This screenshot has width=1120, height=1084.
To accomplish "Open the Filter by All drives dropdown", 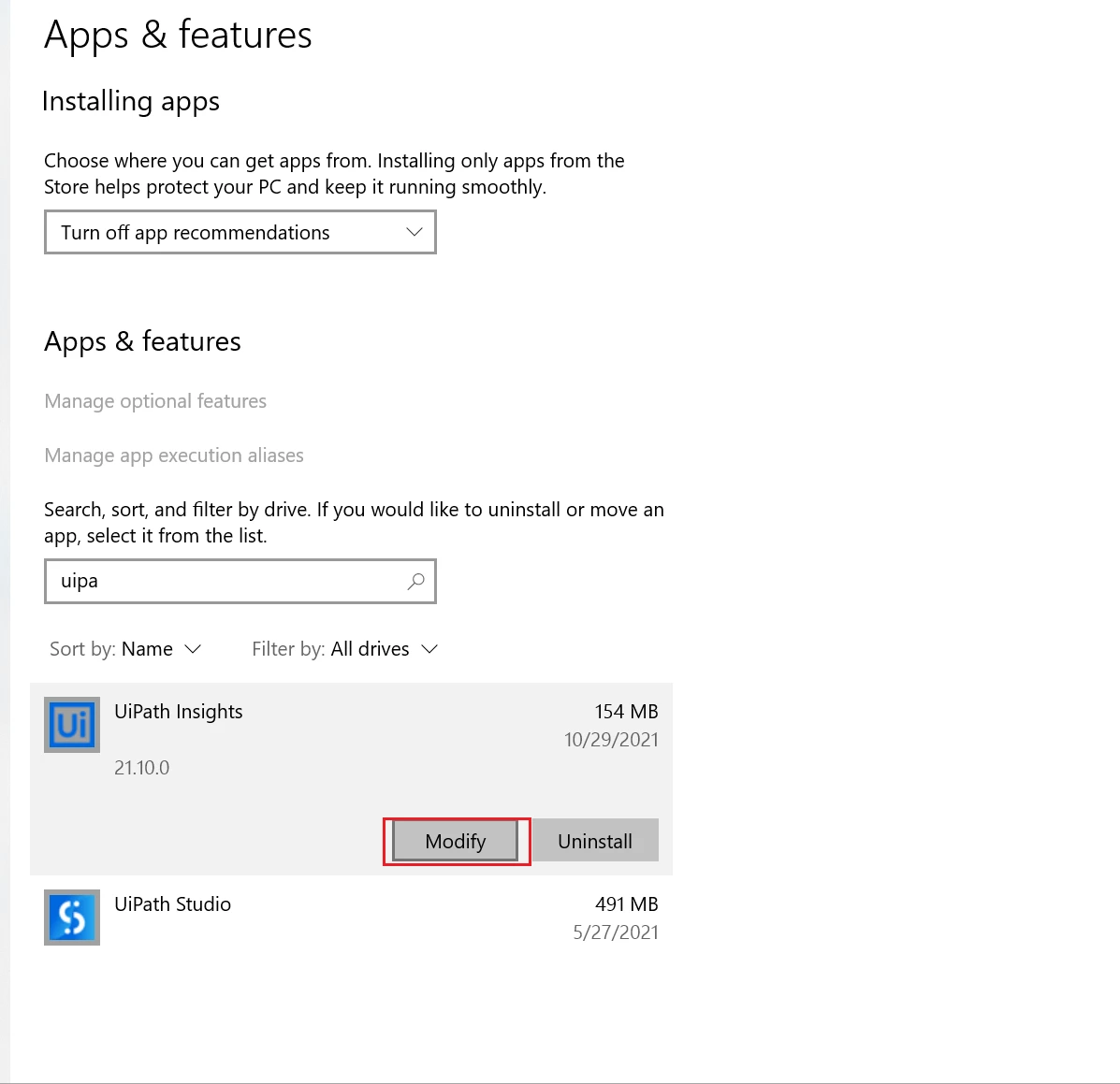I will click(x=345, y=649).
